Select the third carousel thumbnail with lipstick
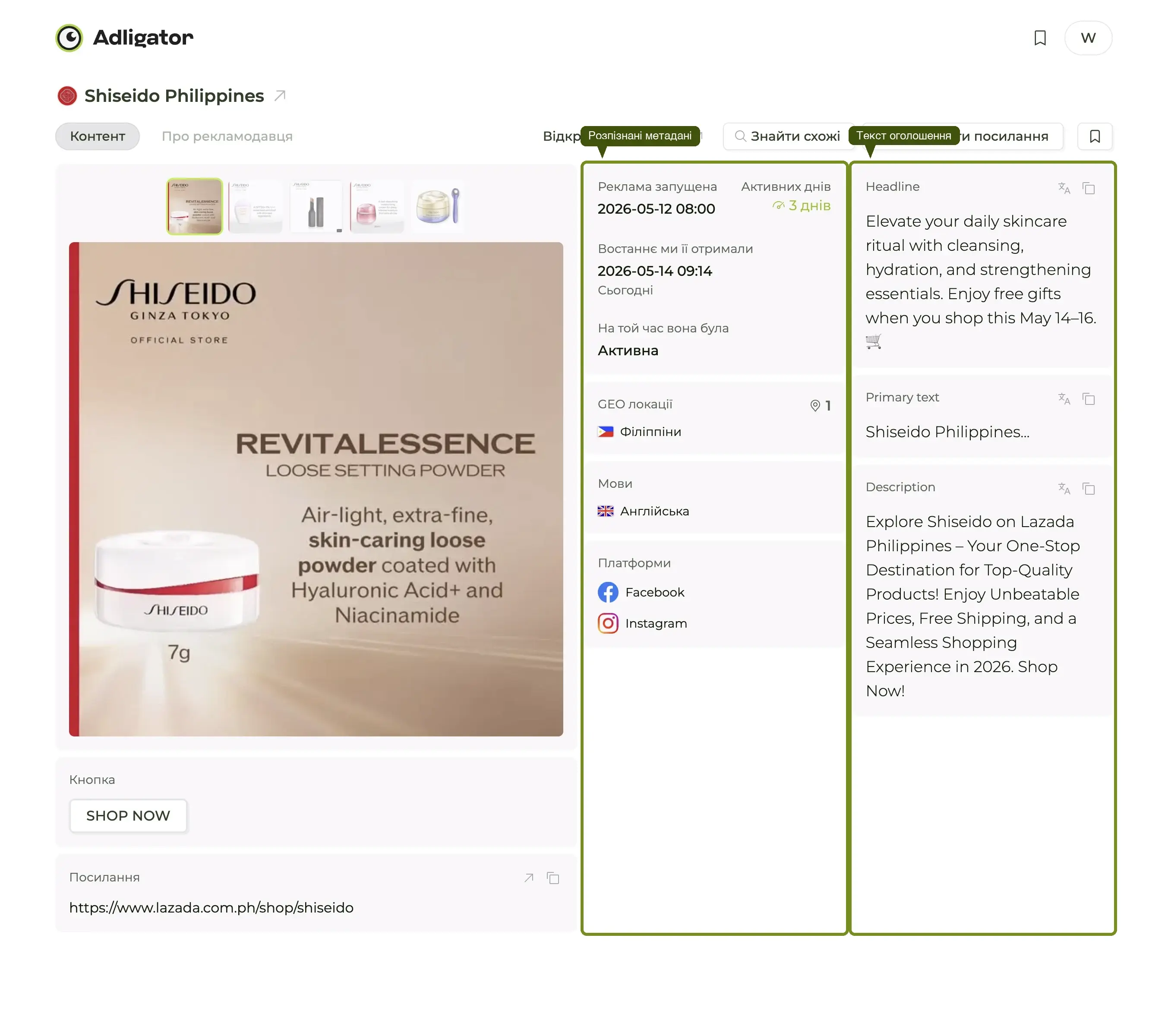Screen dimensions: 1168x1036 (316, 206)
